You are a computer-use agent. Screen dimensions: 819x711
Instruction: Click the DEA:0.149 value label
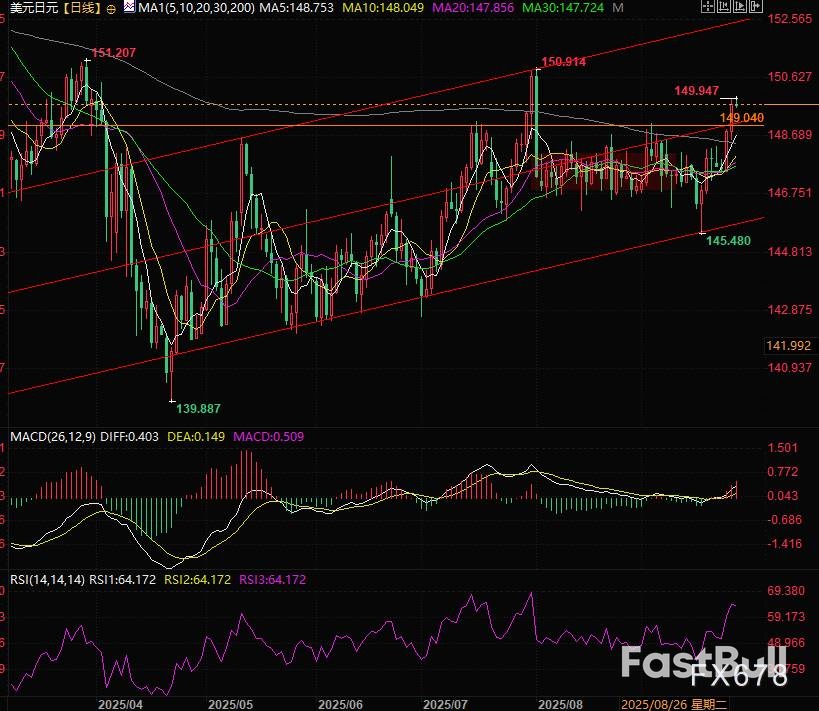201,436
